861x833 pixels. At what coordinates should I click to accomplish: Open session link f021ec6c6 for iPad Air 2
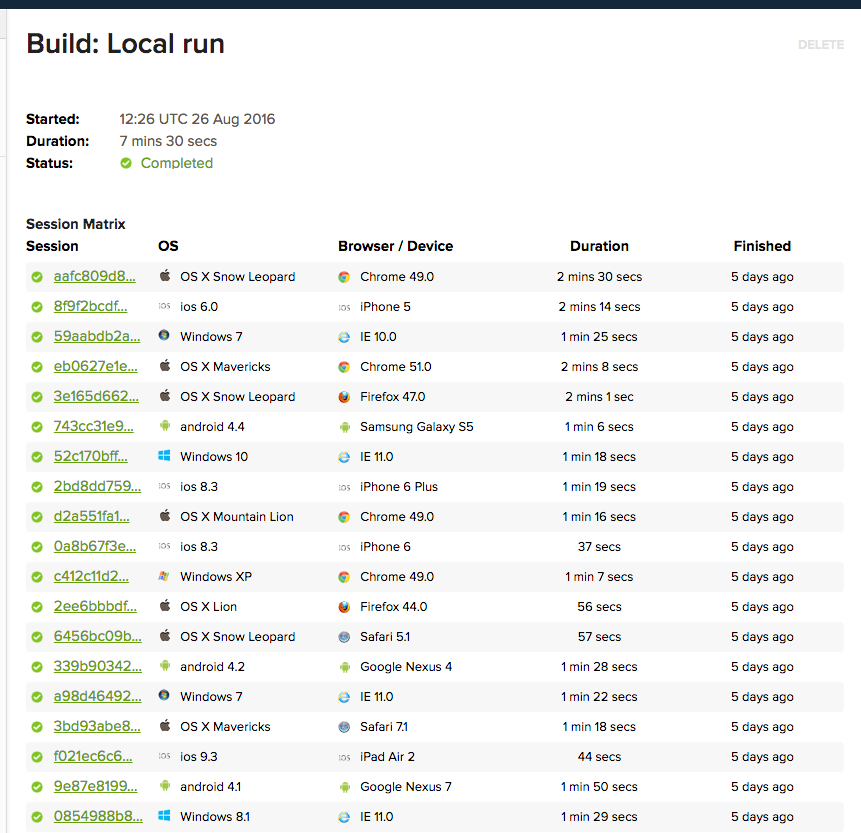pyautogui.click(x=92, y=757)
